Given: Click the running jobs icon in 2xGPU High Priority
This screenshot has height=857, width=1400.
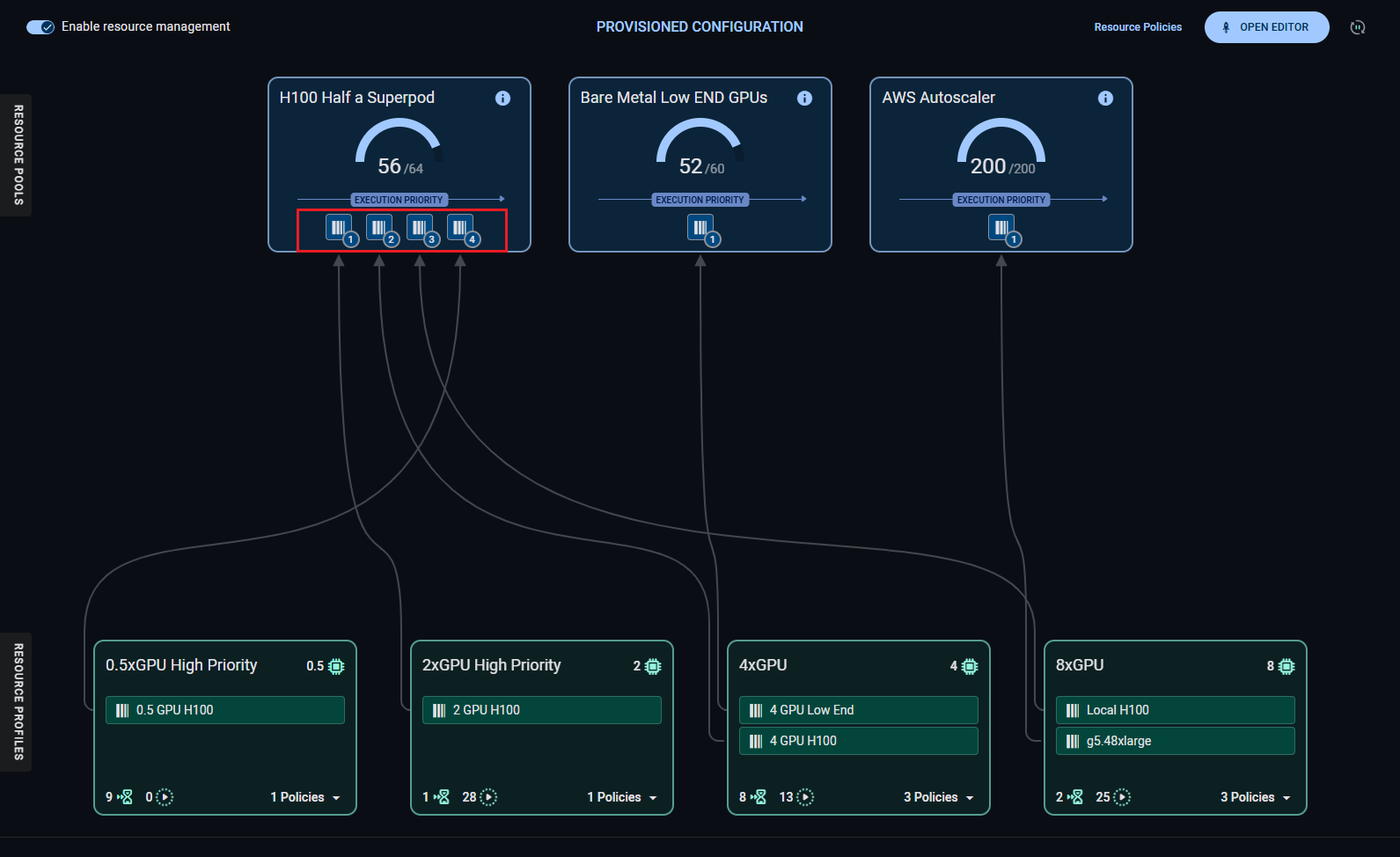Looking at the screenshot, I should 488,797.
